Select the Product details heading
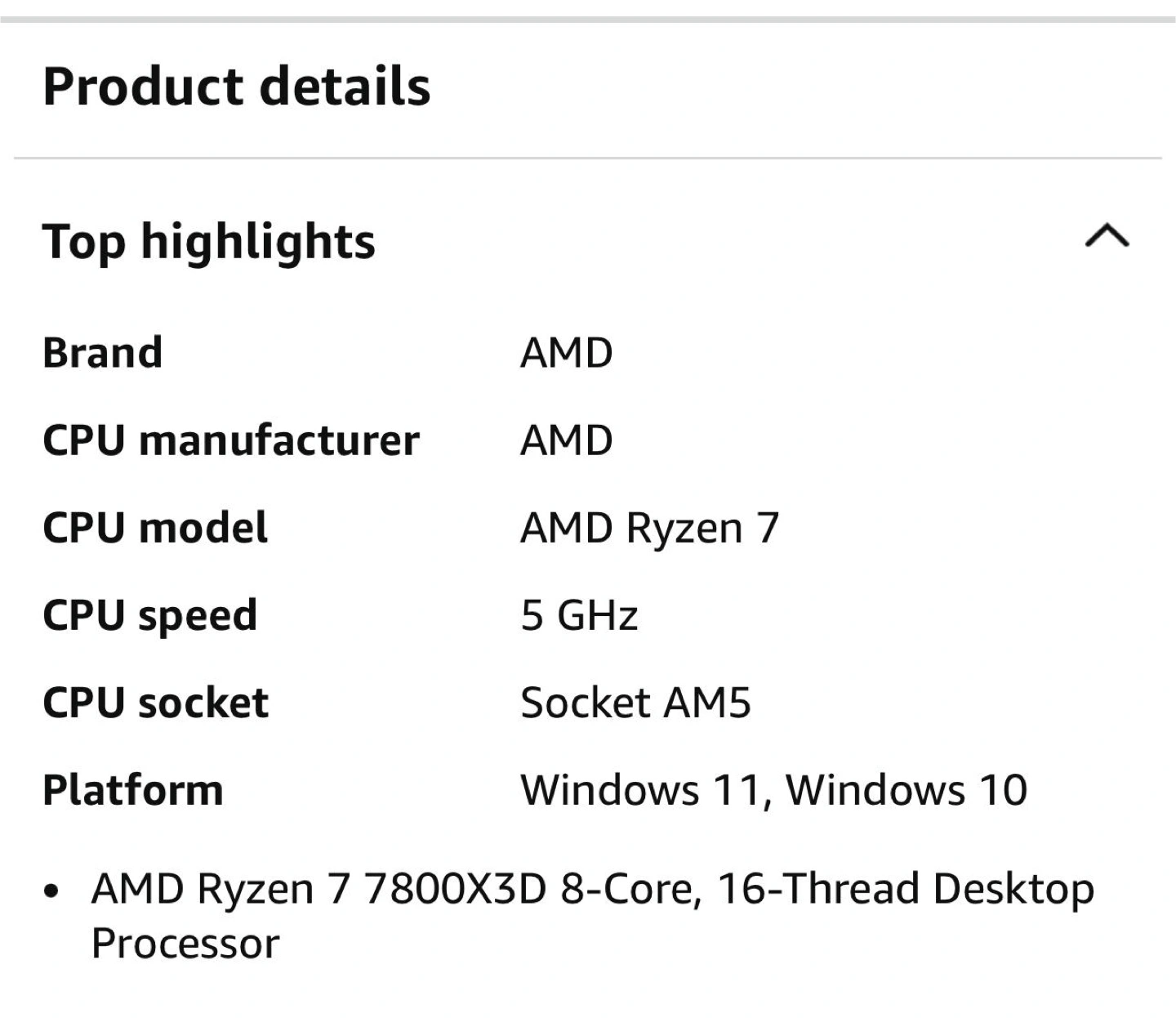The width and height of the screenshot is (1176, 1018). coord(237,86)
